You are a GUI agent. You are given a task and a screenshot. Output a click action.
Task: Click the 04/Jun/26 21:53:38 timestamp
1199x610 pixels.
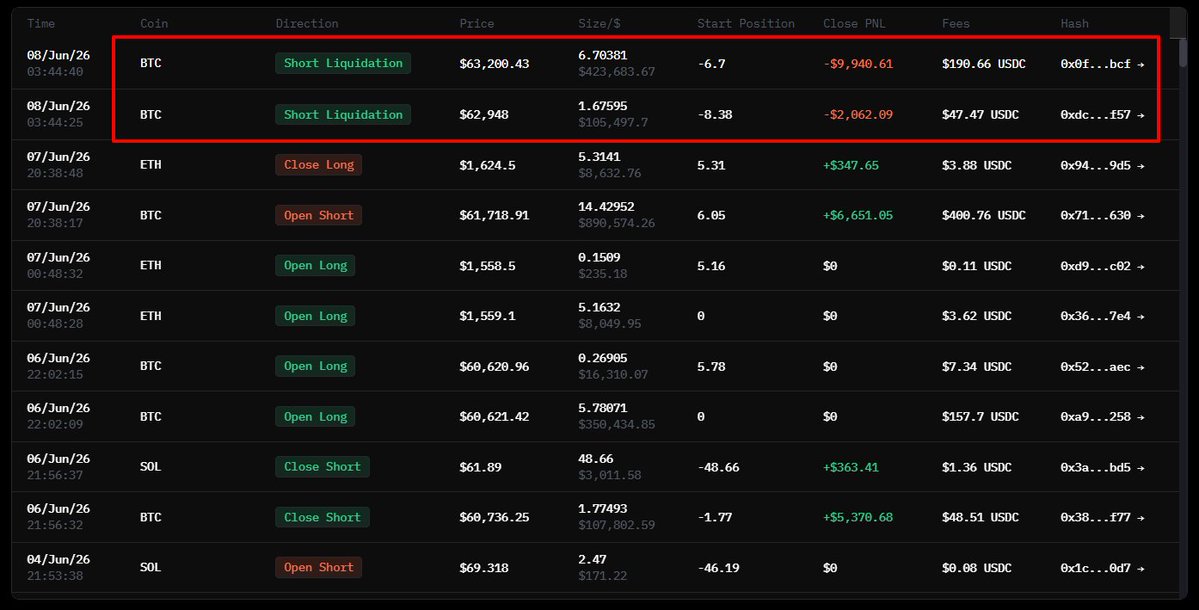click(58, 567)
